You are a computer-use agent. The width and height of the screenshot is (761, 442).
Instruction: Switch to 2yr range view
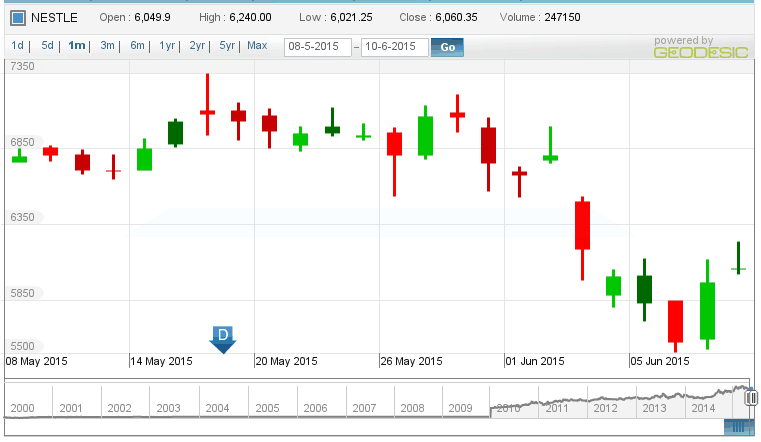197,46
